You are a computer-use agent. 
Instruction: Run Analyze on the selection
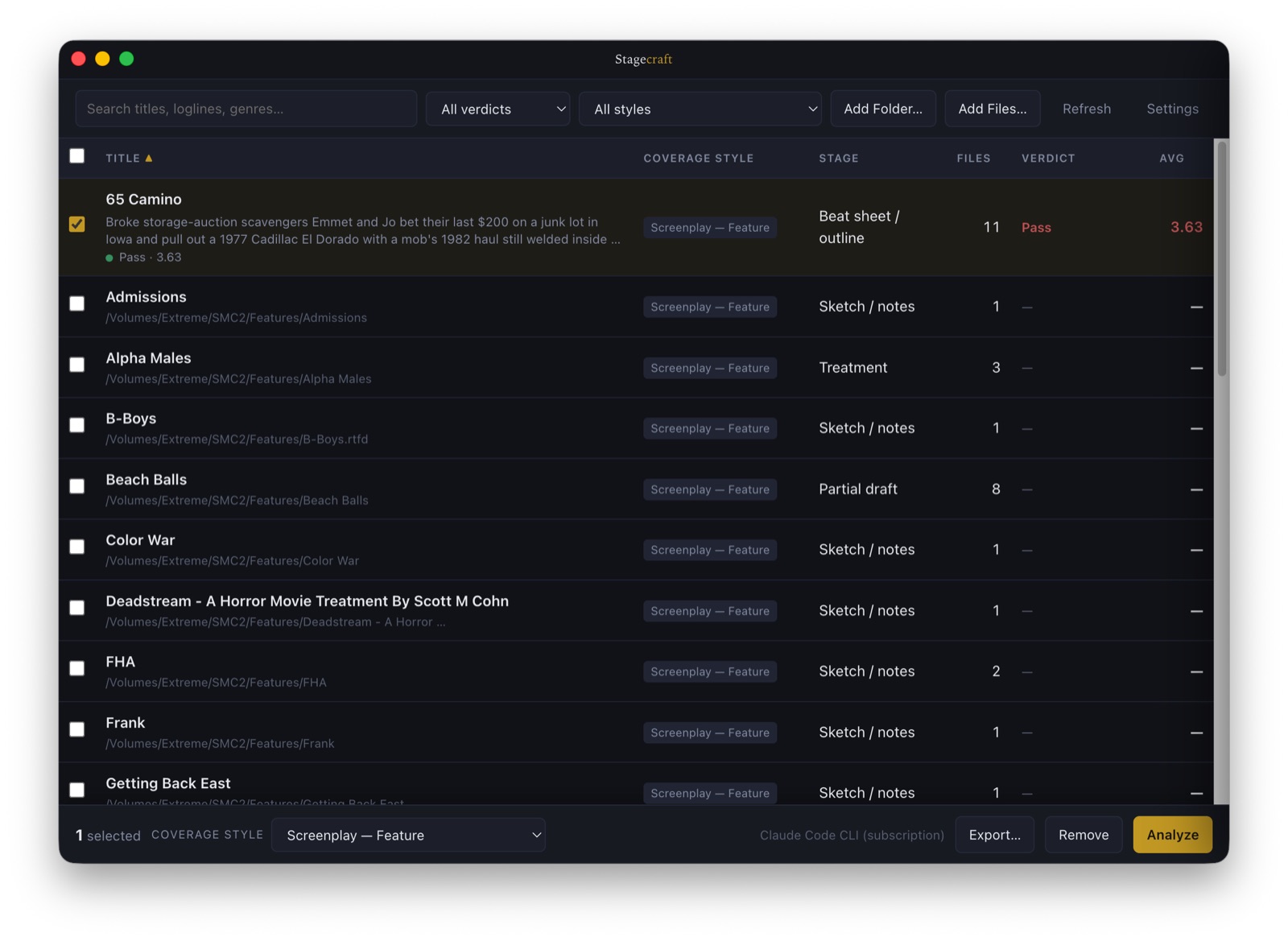pyautogui.click(x=1173, y=835)
